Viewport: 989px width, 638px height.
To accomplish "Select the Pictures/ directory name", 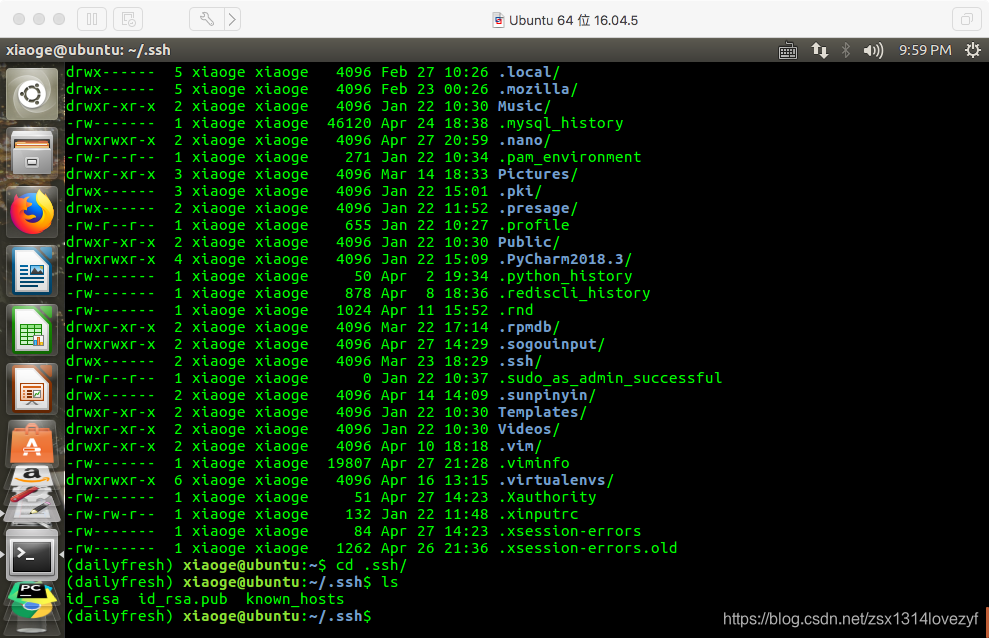I will 538,174.
